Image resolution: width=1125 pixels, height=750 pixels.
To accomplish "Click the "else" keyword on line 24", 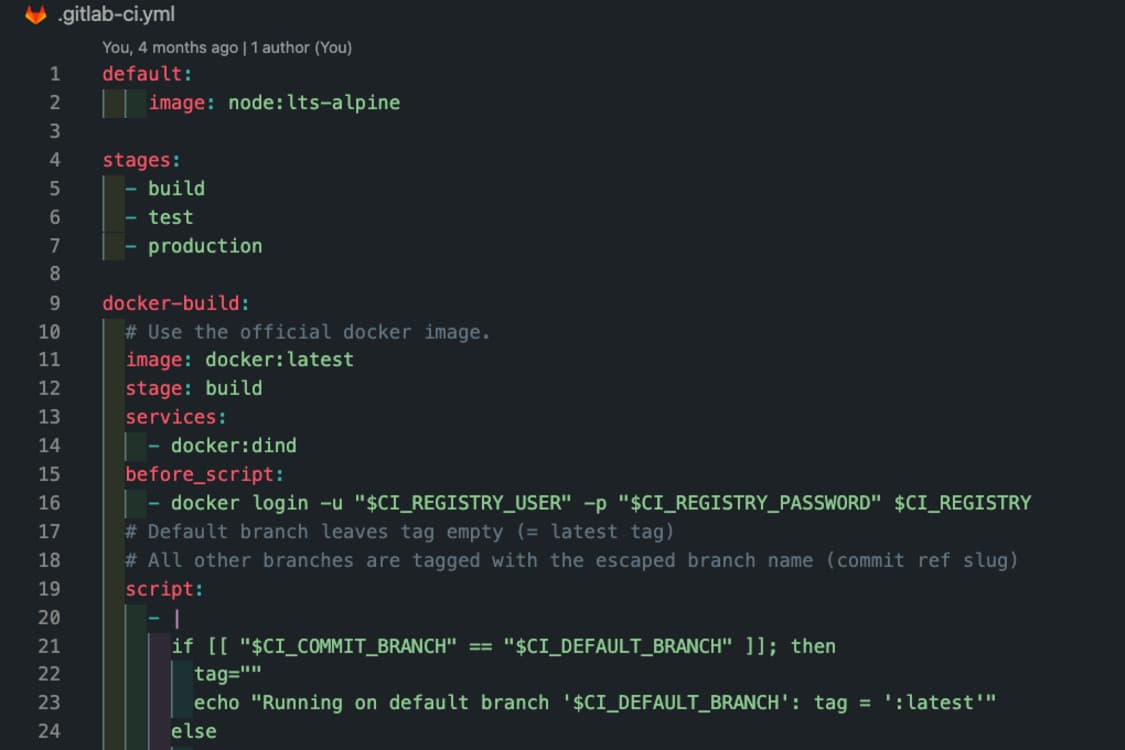I will tap(193, 732).
